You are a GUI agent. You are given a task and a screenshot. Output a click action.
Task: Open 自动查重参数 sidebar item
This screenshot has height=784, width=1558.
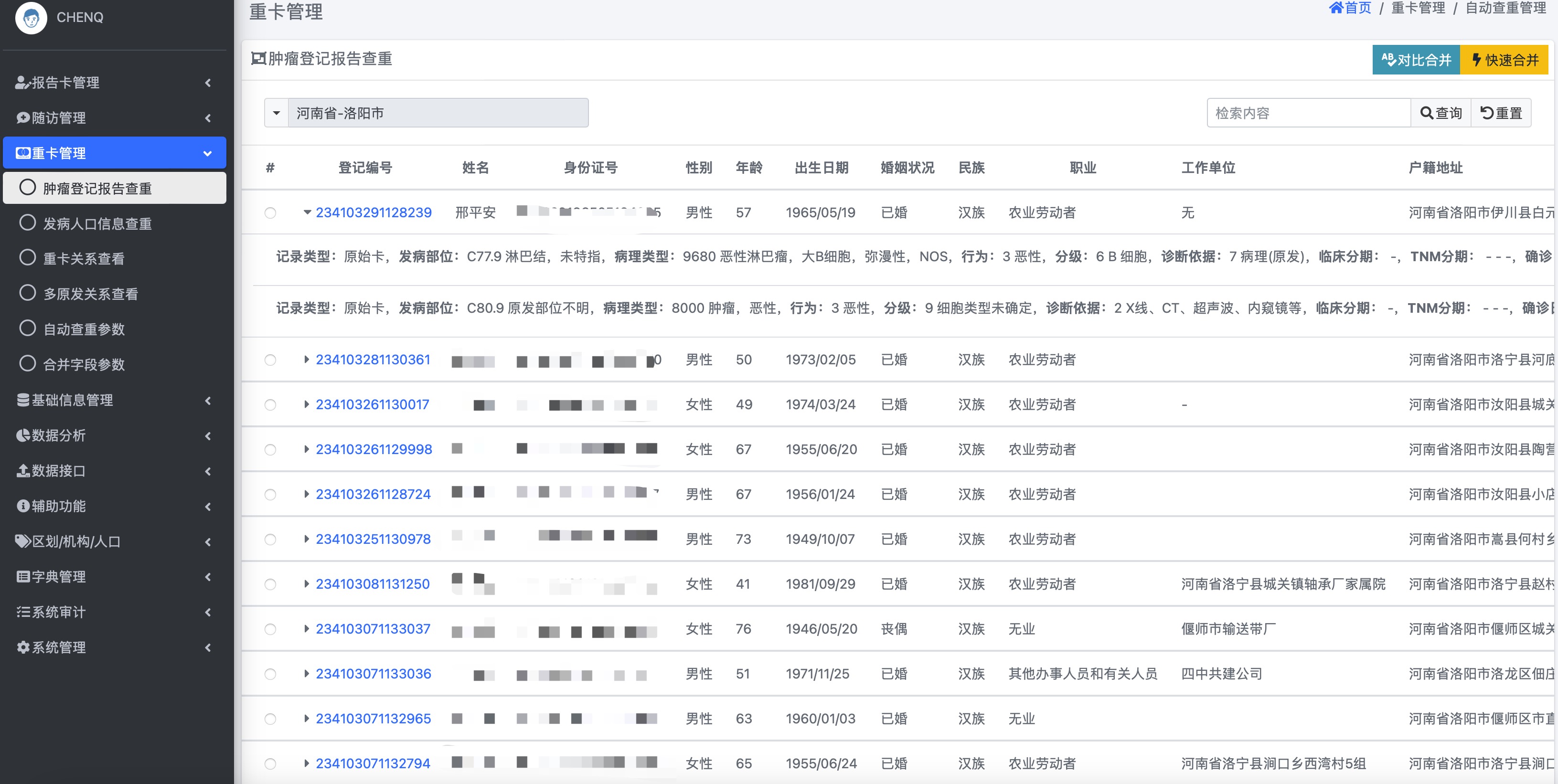(84, 329)
